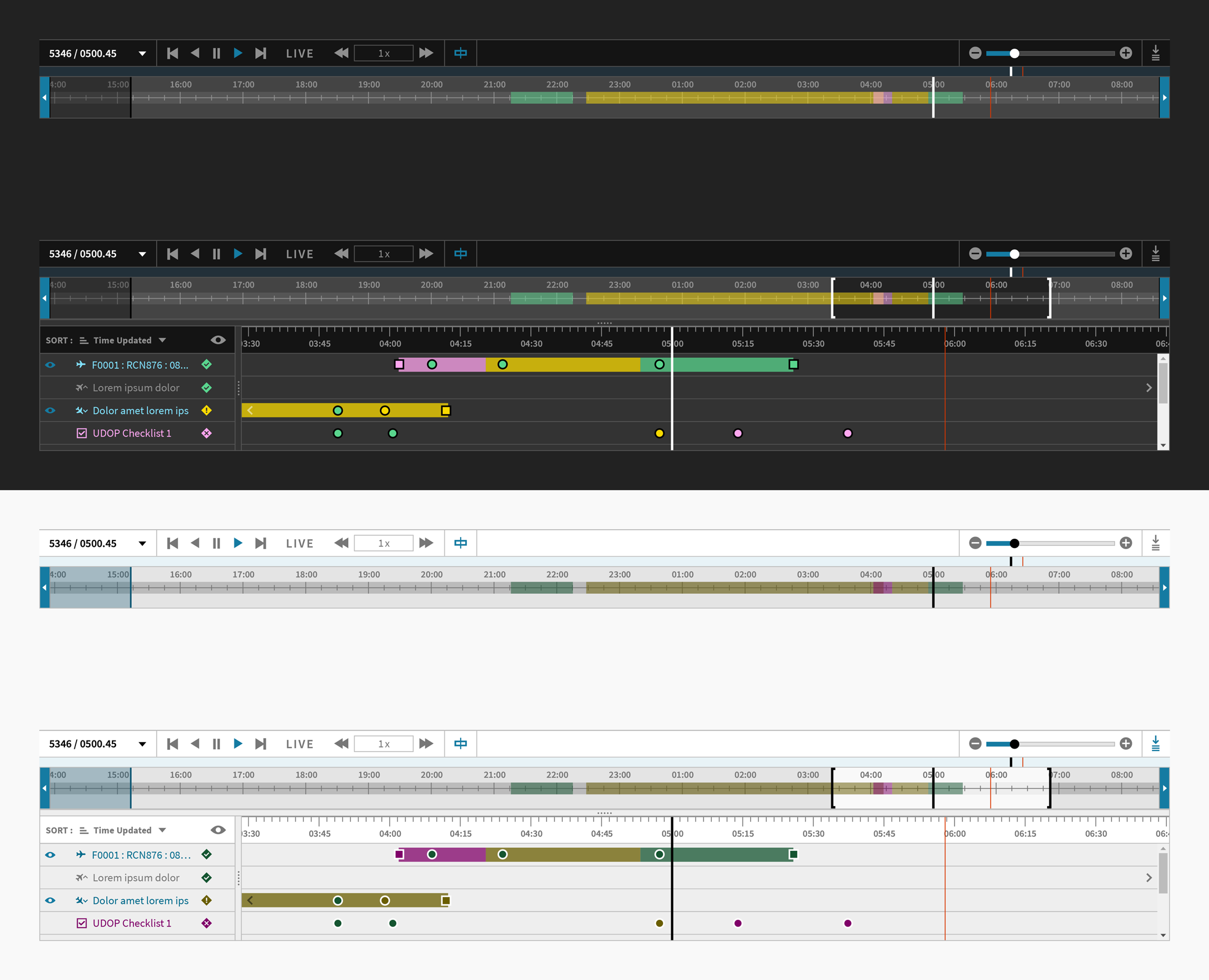Toggle eye for Dolor amet lorem ips in the light list
This screenshot has height=980, width=1209.
click(x=50, y=901)
